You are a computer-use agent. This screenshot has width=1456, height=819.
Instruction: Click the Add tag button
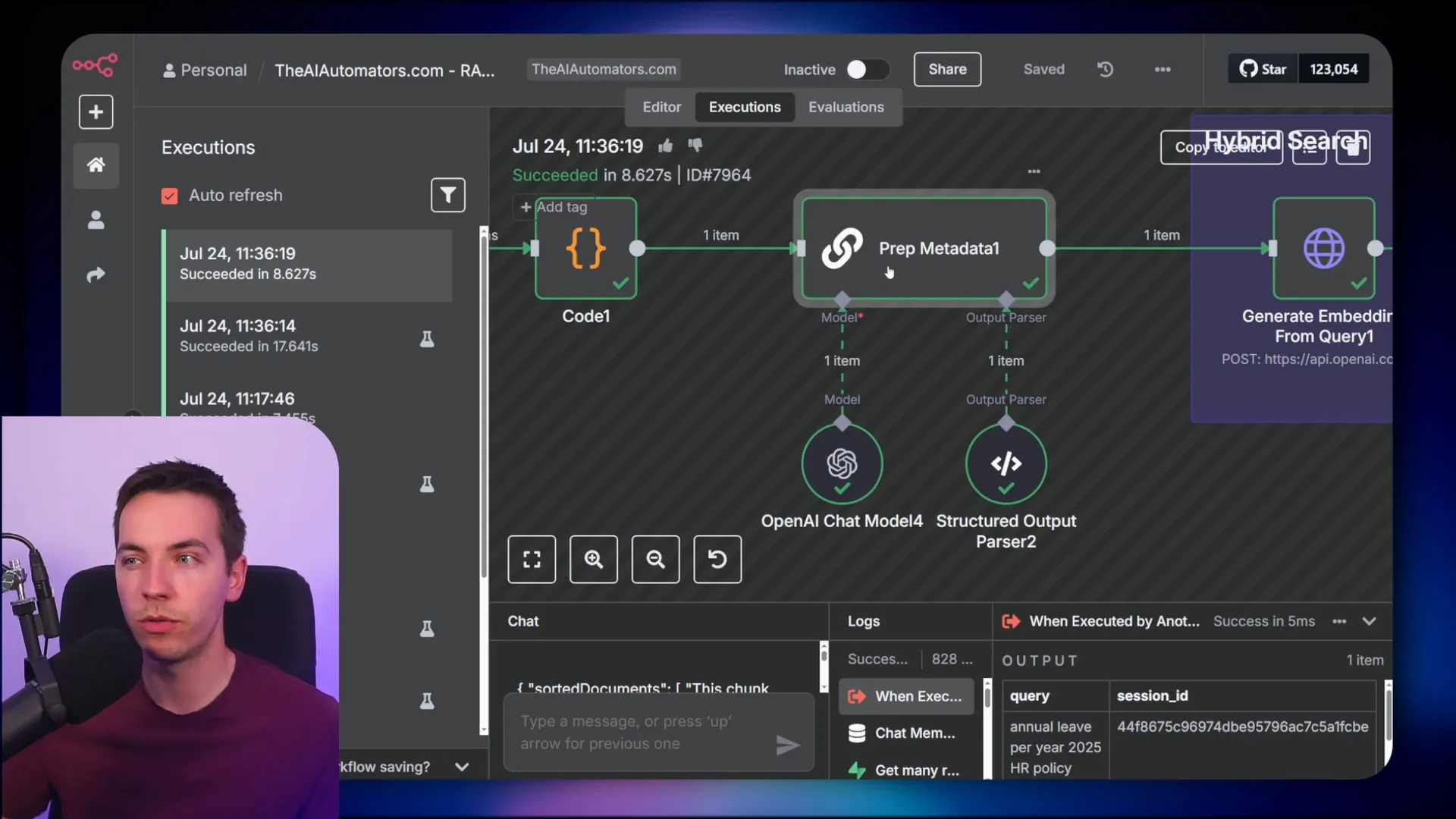[x=554, y=207]
